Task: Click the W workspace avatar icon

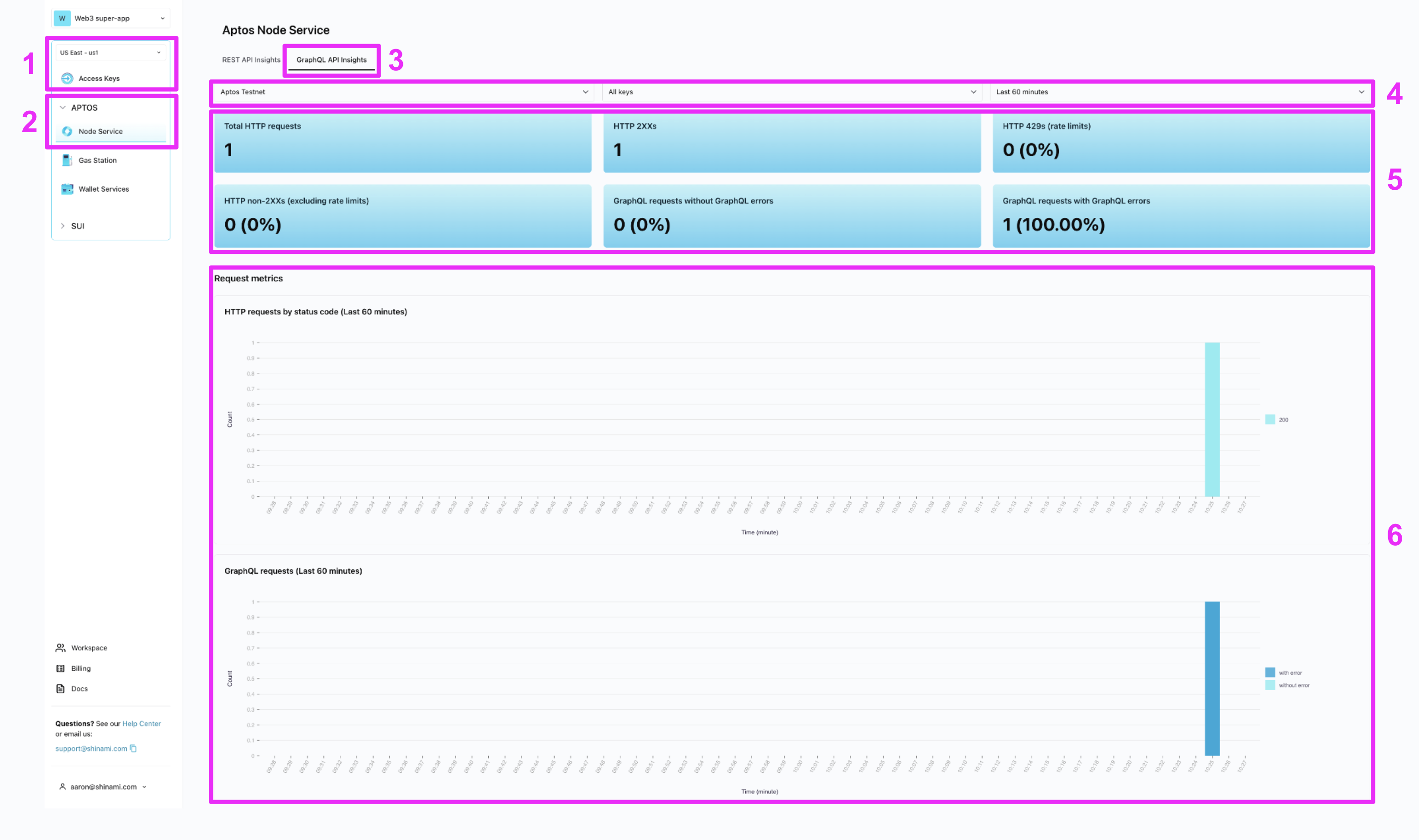Action: coord(62,18)
